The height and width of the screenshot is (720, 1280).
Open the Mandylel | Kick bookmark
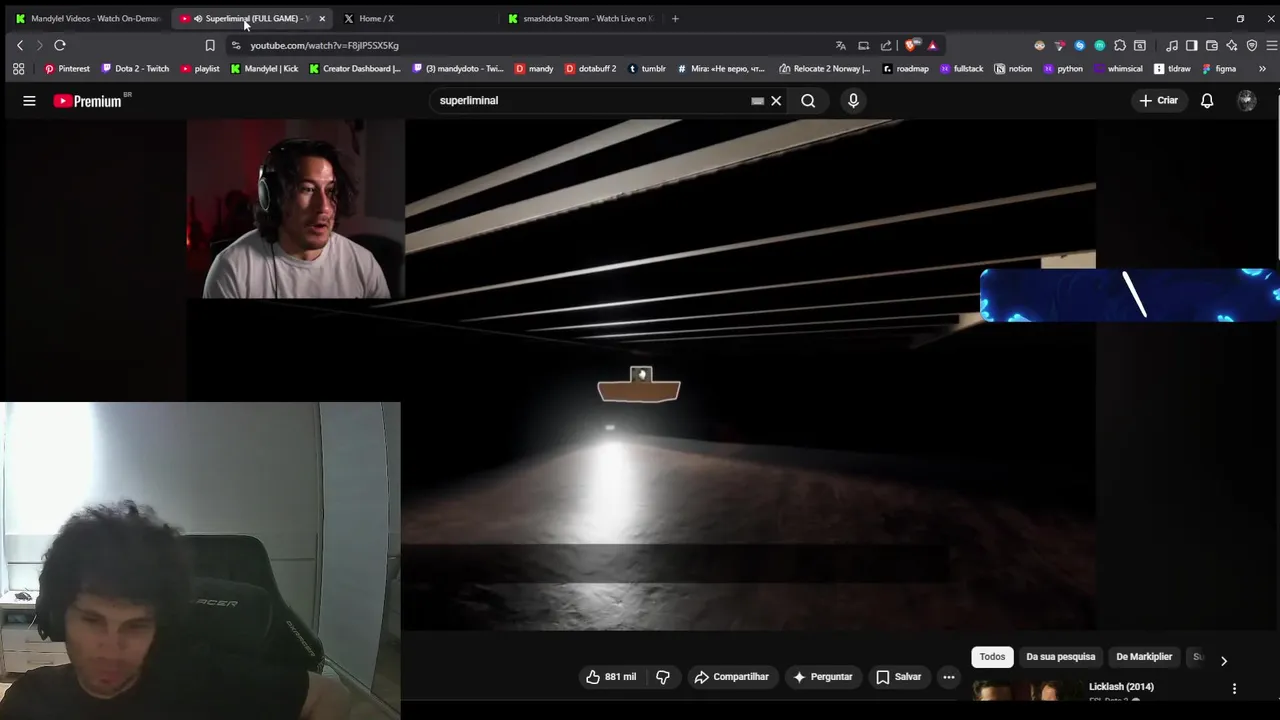coord(264,69)
